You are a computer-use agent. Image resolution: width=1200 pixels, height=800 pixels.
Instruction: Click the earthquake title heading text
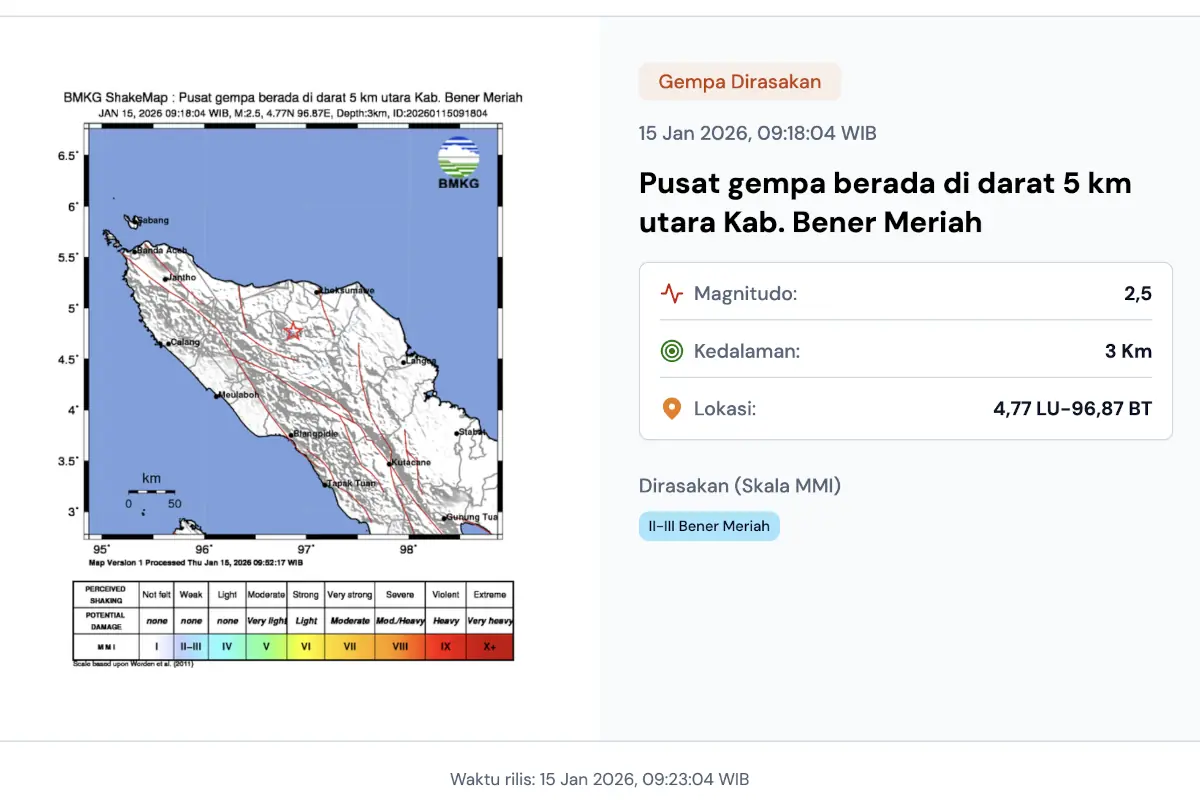[x=885, y=203]
